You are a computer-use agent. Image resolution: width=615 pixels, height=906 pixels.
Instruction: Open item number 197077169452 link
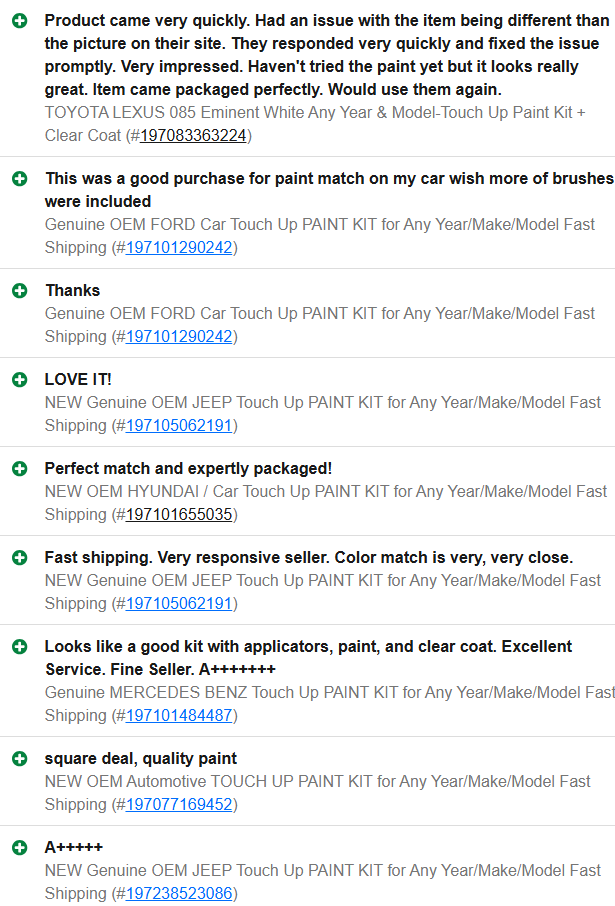(179, 805)
